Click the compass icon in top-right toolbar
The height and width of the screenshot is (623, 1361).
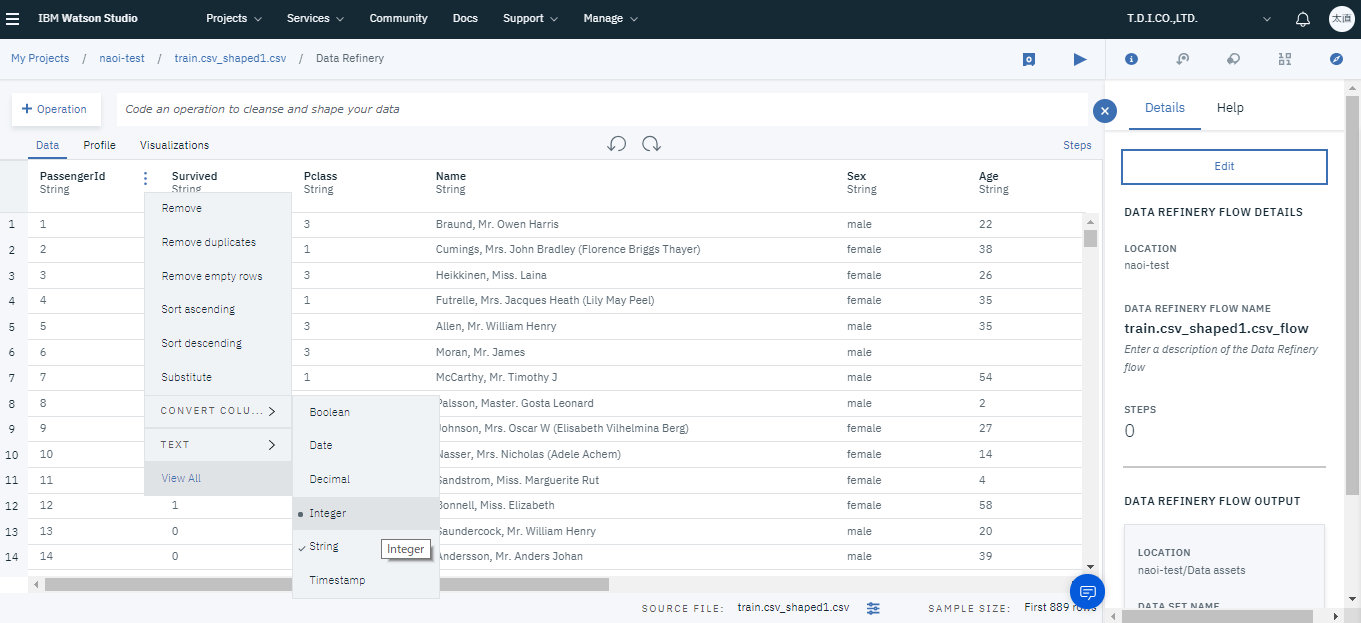[1336, 59]
